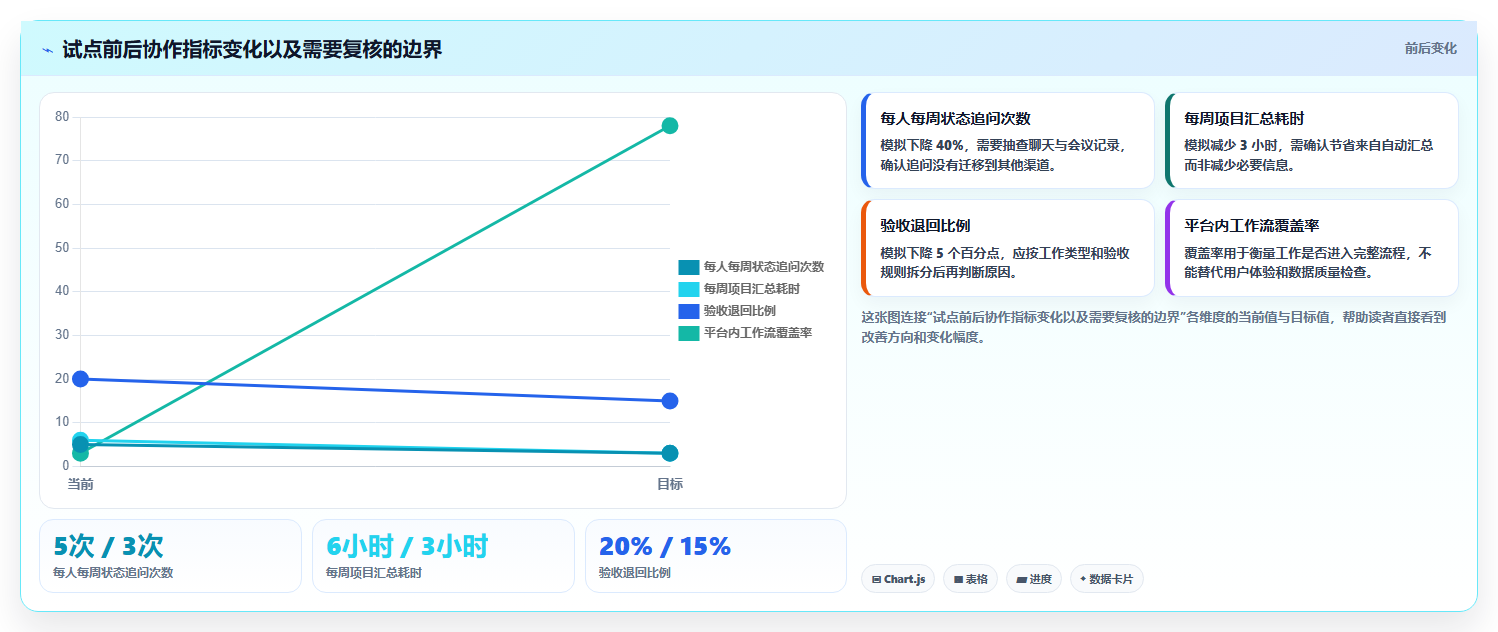The width and height of the screenshot is (1498, 632).
Task: Open the 验收退回比例 info card heading
Action: coord(925,226)
